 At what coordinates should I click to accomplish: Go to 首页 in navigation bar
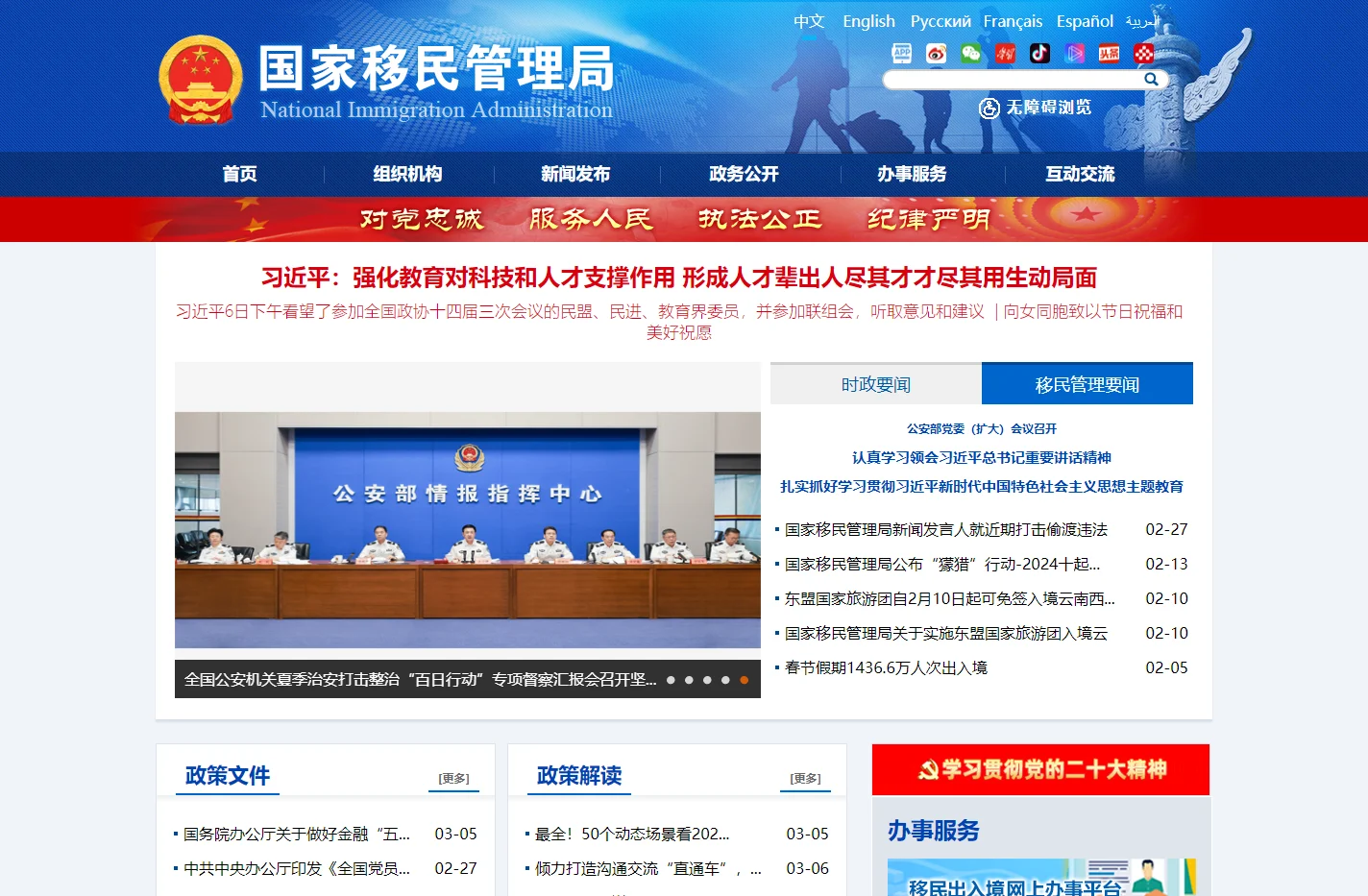(239, 174)
